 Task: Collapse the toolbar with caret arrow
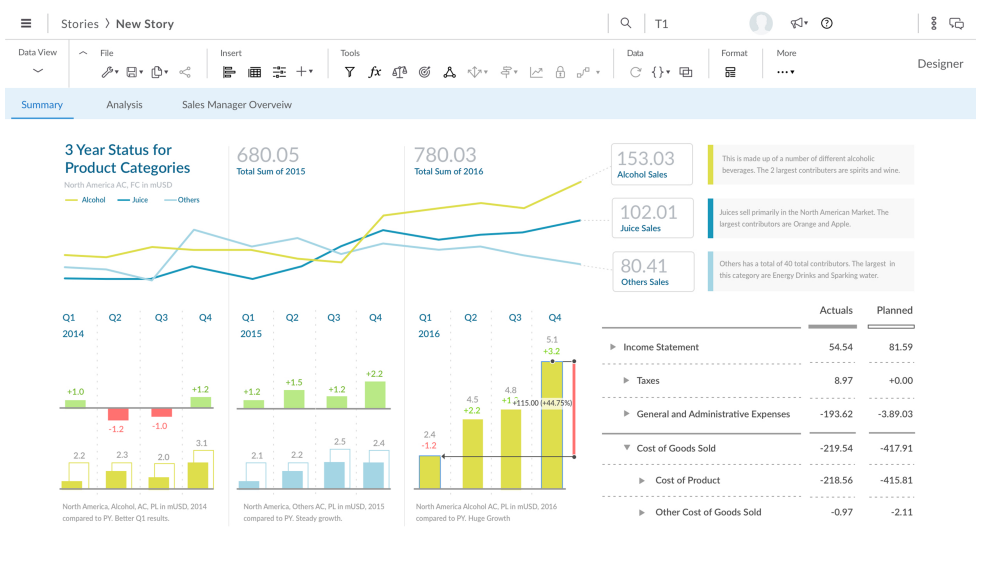coord(83,53)
